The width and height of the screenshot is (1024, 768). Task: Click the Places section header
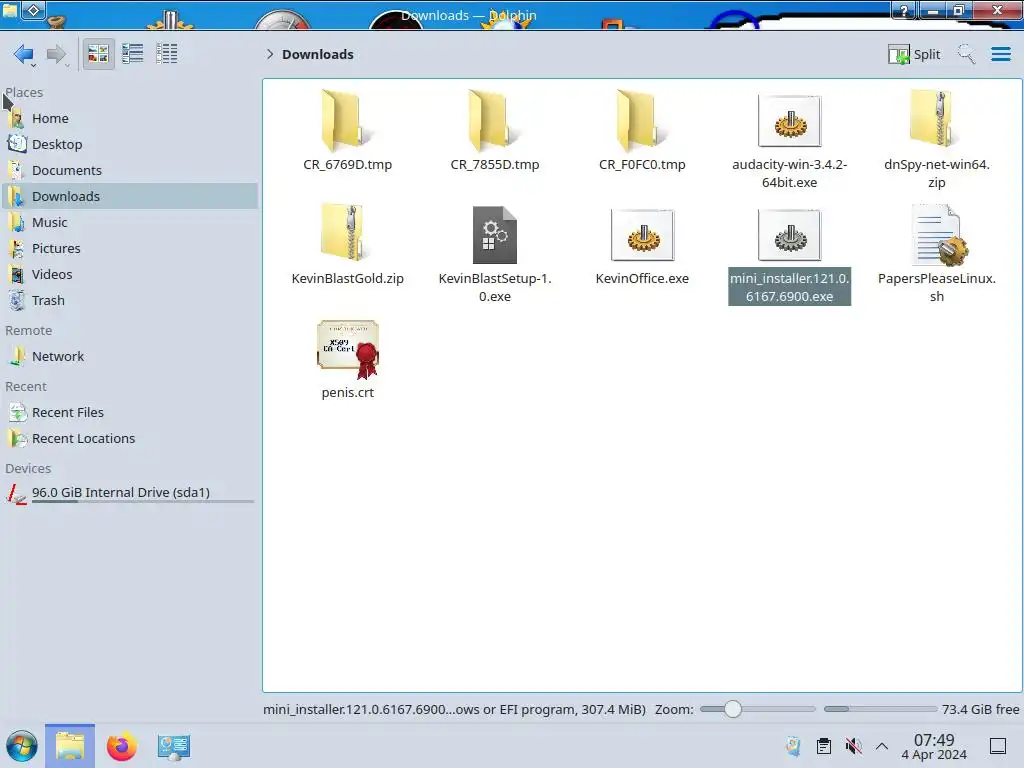24,93
